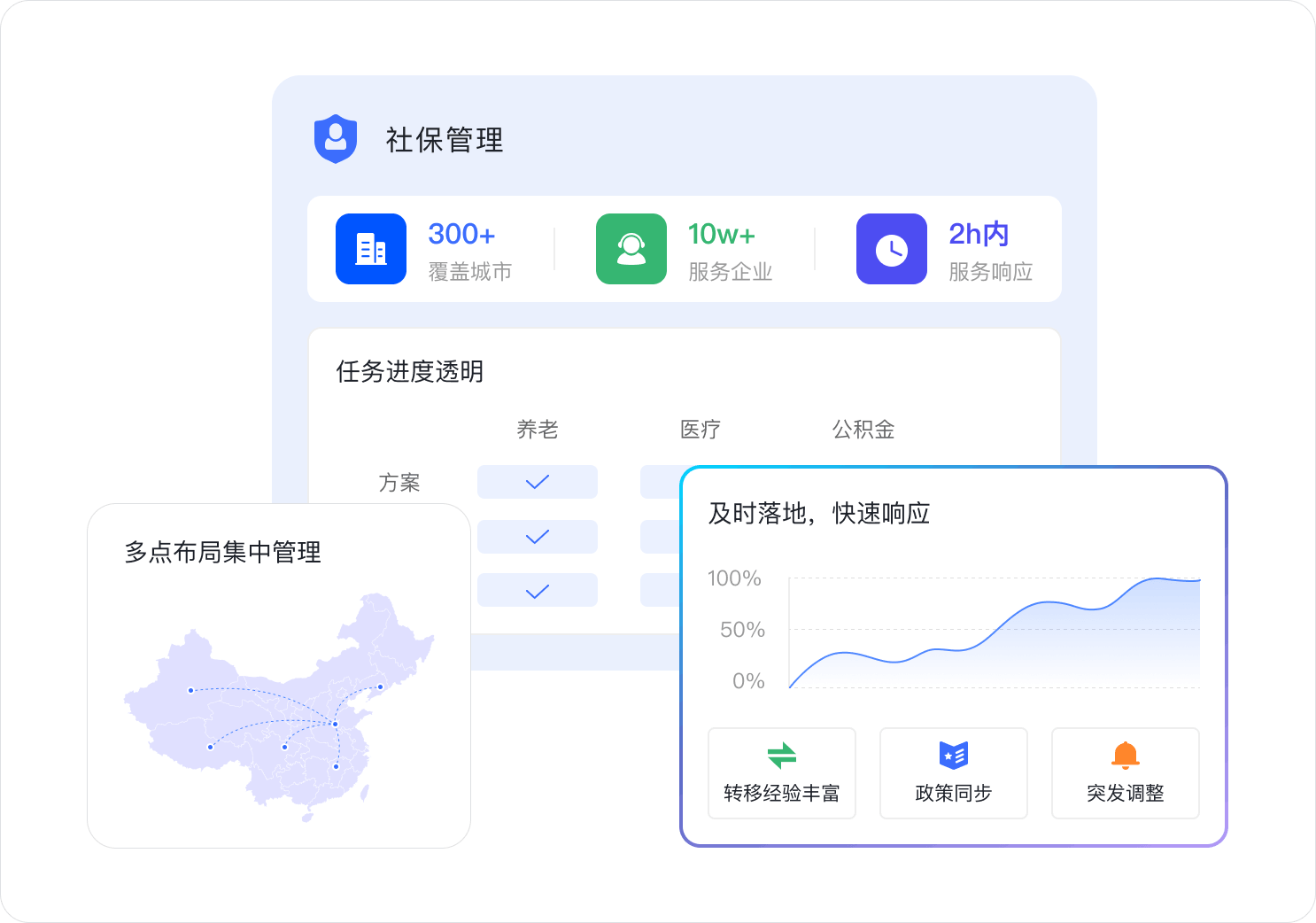The image size is (1316, 923).
Task: Click the shield icon beside 社保管理
Action: (x=336, y=139)
